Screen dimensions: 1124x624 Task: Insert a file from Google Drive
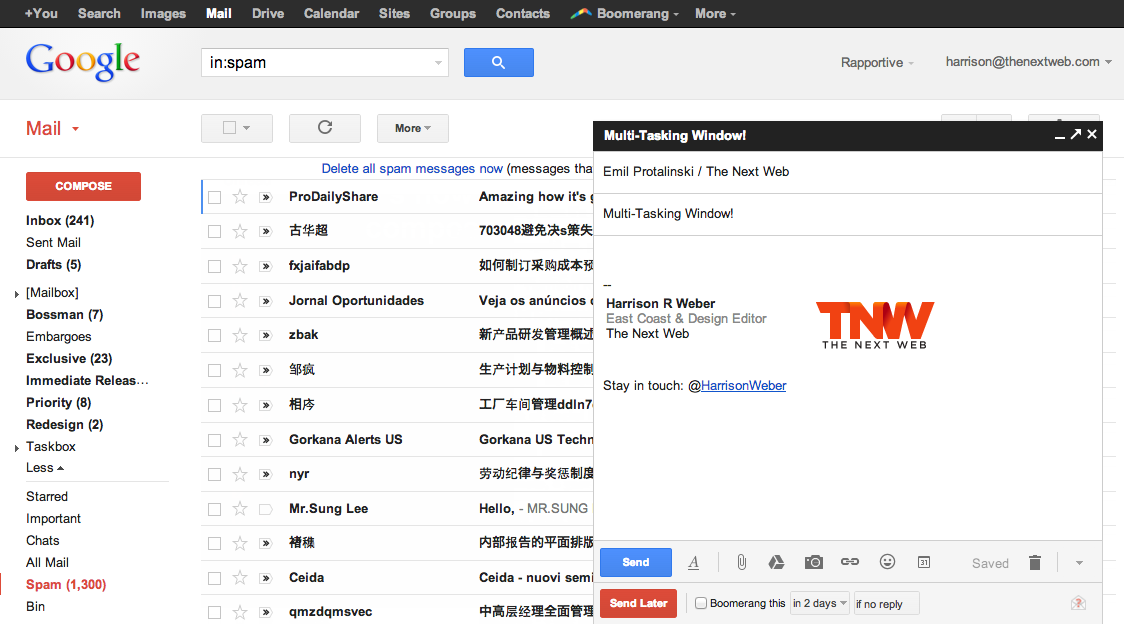777,562
